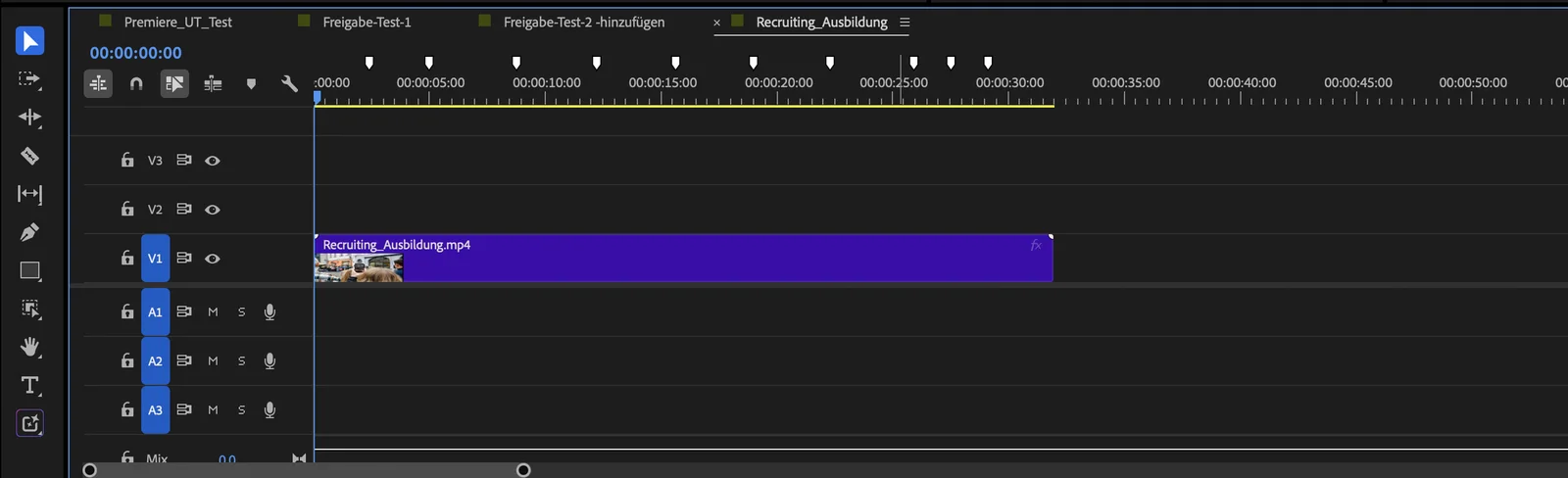Select the Remix/object selection tool

coord(30,310)
